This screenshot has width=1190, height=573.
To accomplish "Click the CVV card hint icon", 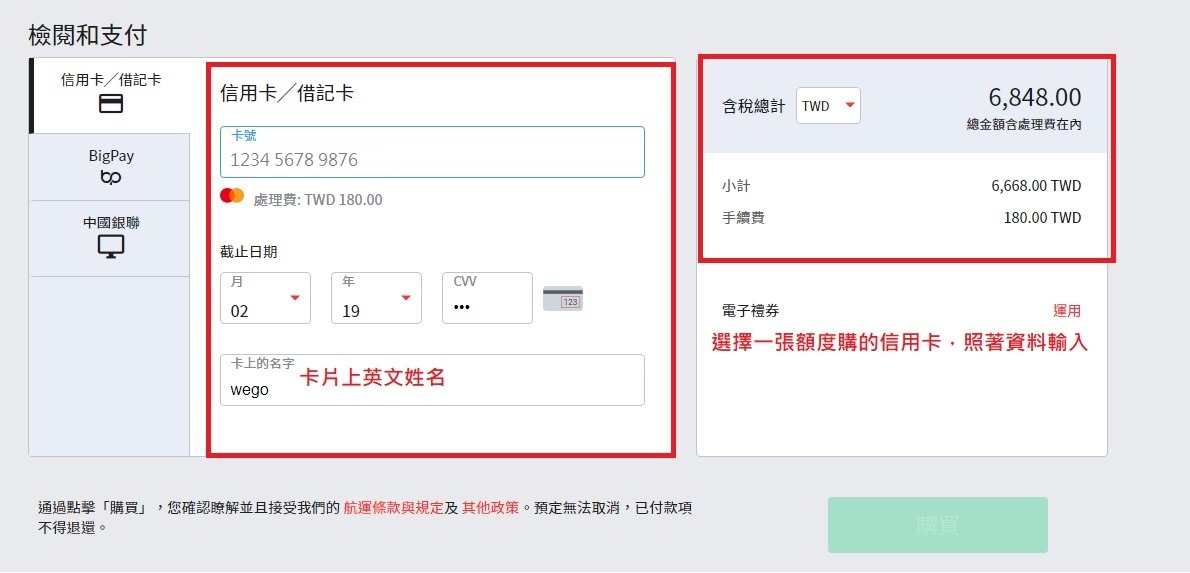I will click(x=563, y=298).
